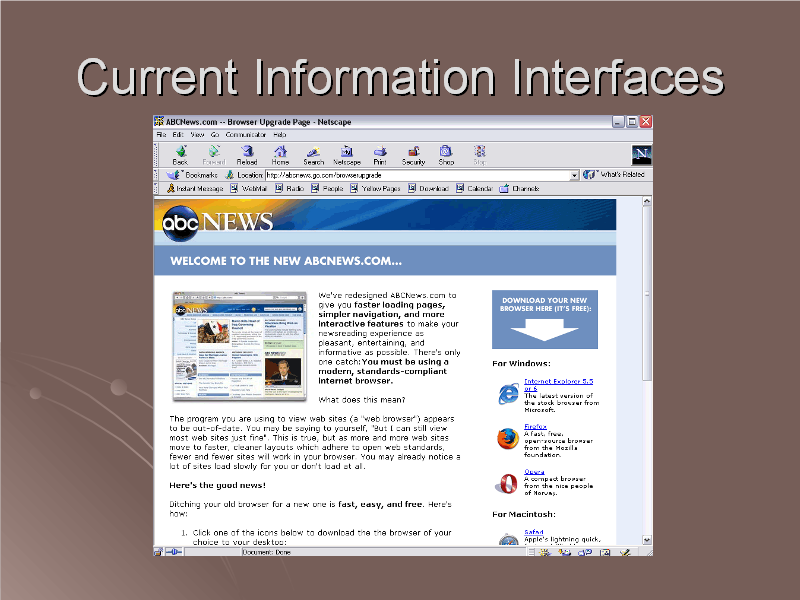Click the Safari compass icon
This screenshot has width=800, height=600.
(509, 539)
